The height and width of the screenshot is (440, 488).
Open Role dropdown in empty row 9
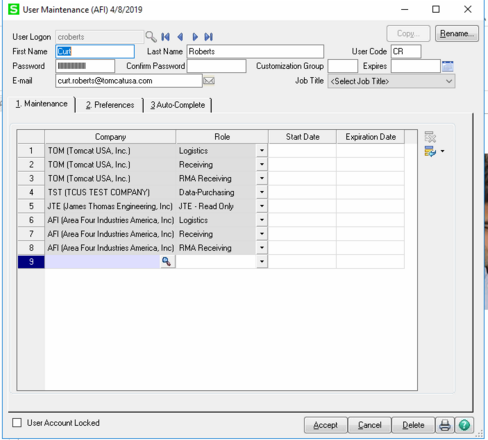click(x=262, y=262)
